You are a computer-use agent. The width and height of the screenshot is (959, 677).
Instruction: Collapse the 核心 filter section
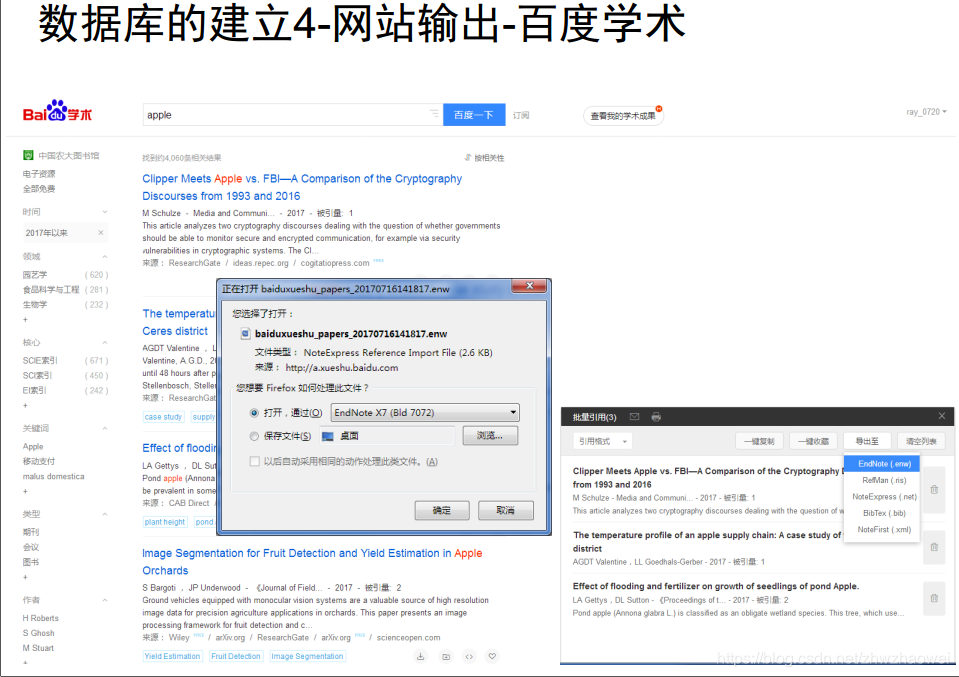[x=105, y=342]
